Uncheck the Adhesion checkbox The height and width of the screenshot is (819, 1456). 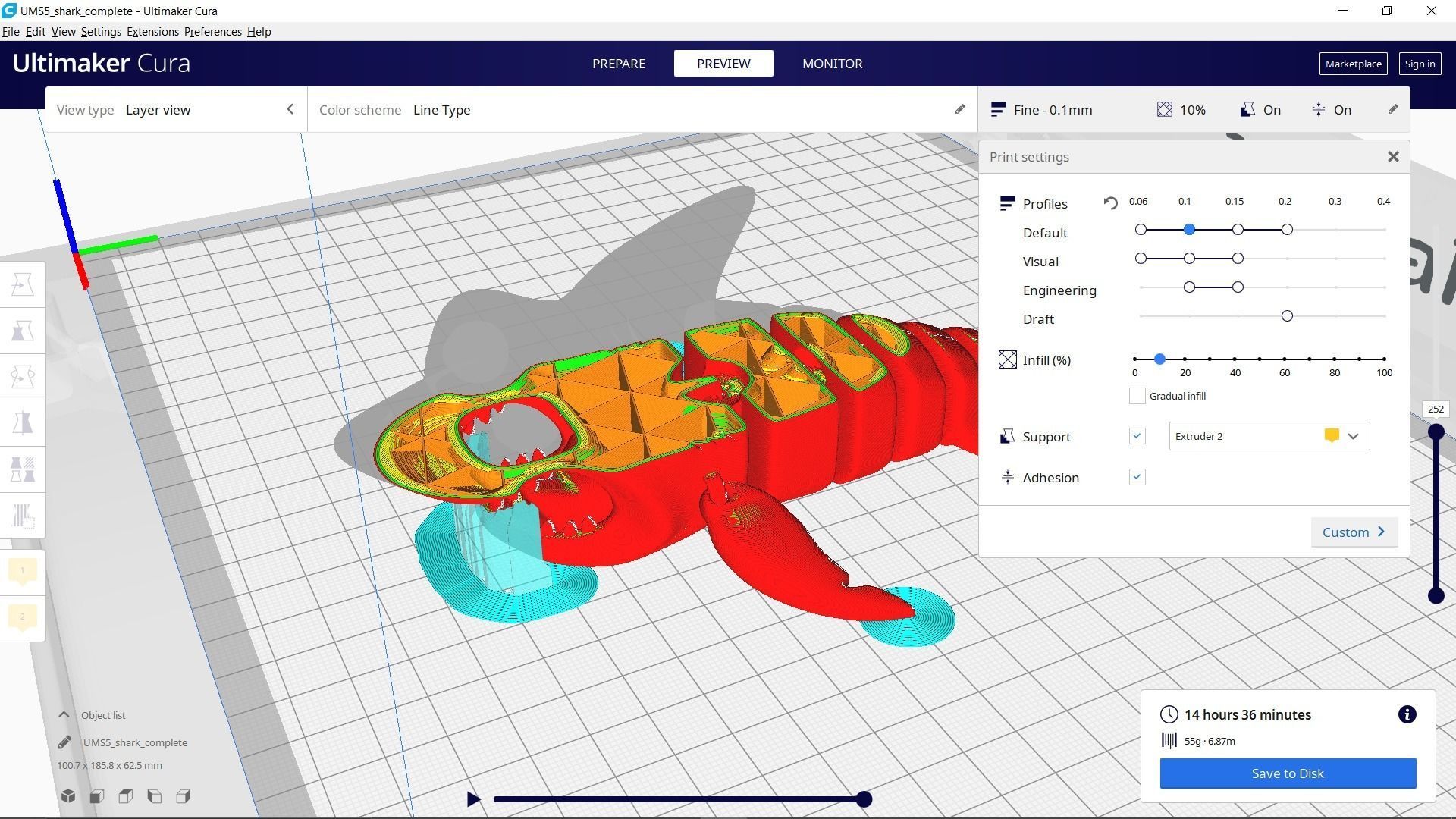pyautogui.click(x=1137, y=477)
